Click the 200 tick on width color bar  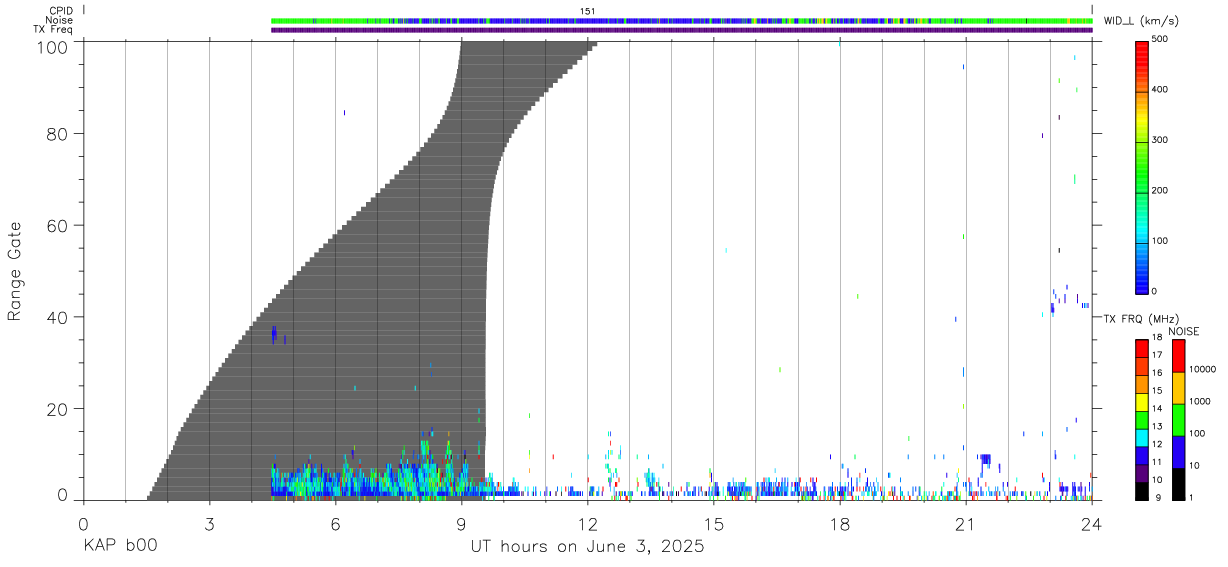click(x=1162, y=190)
